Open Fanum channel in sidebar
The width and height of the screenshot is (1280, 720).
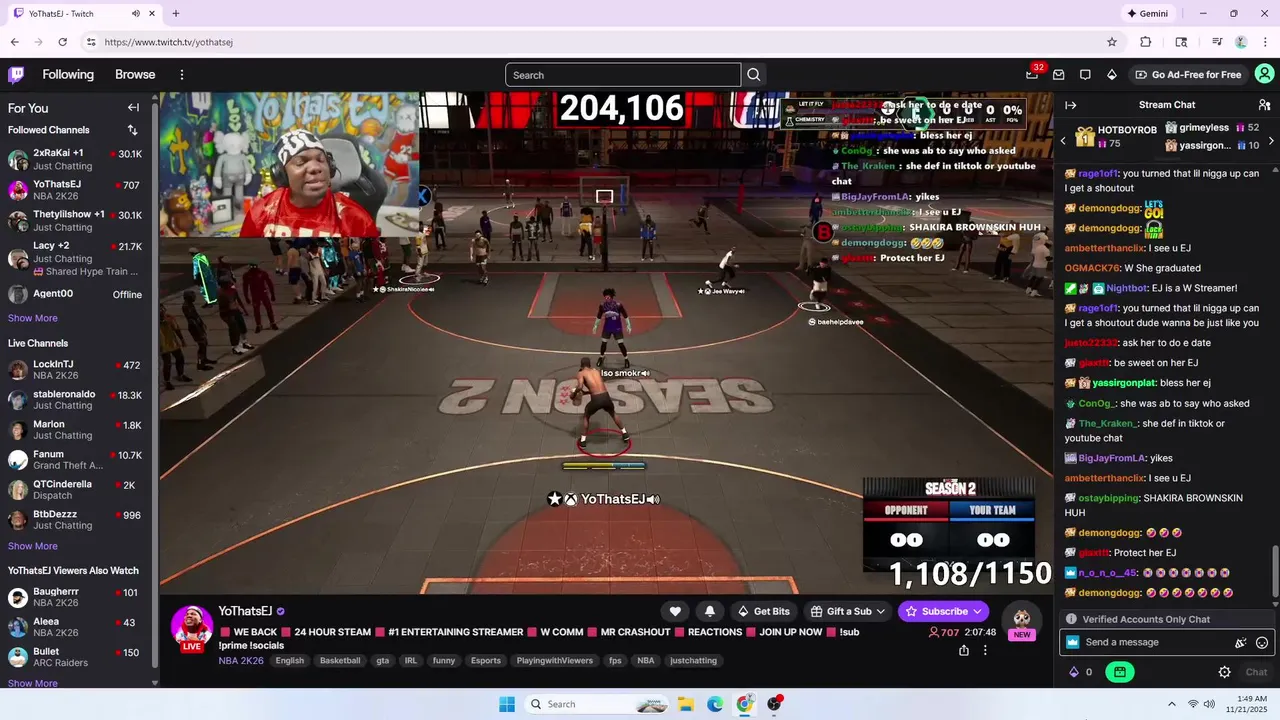(x=76, y=460)
